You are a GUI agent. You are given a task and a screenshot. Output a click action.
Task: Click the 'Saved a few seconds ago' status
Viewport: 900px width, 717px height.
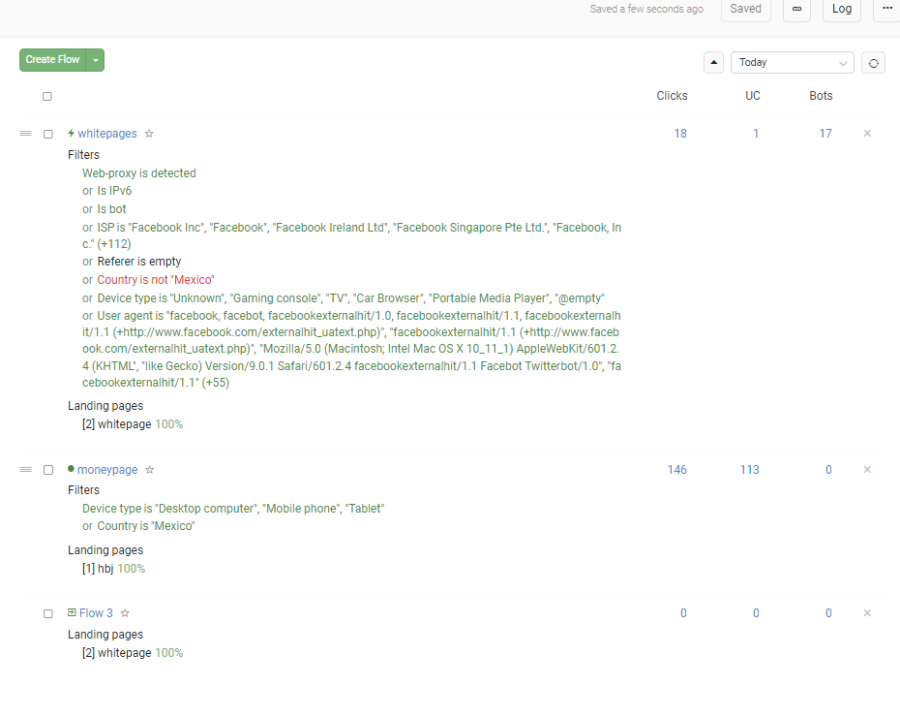pos(646,9)
